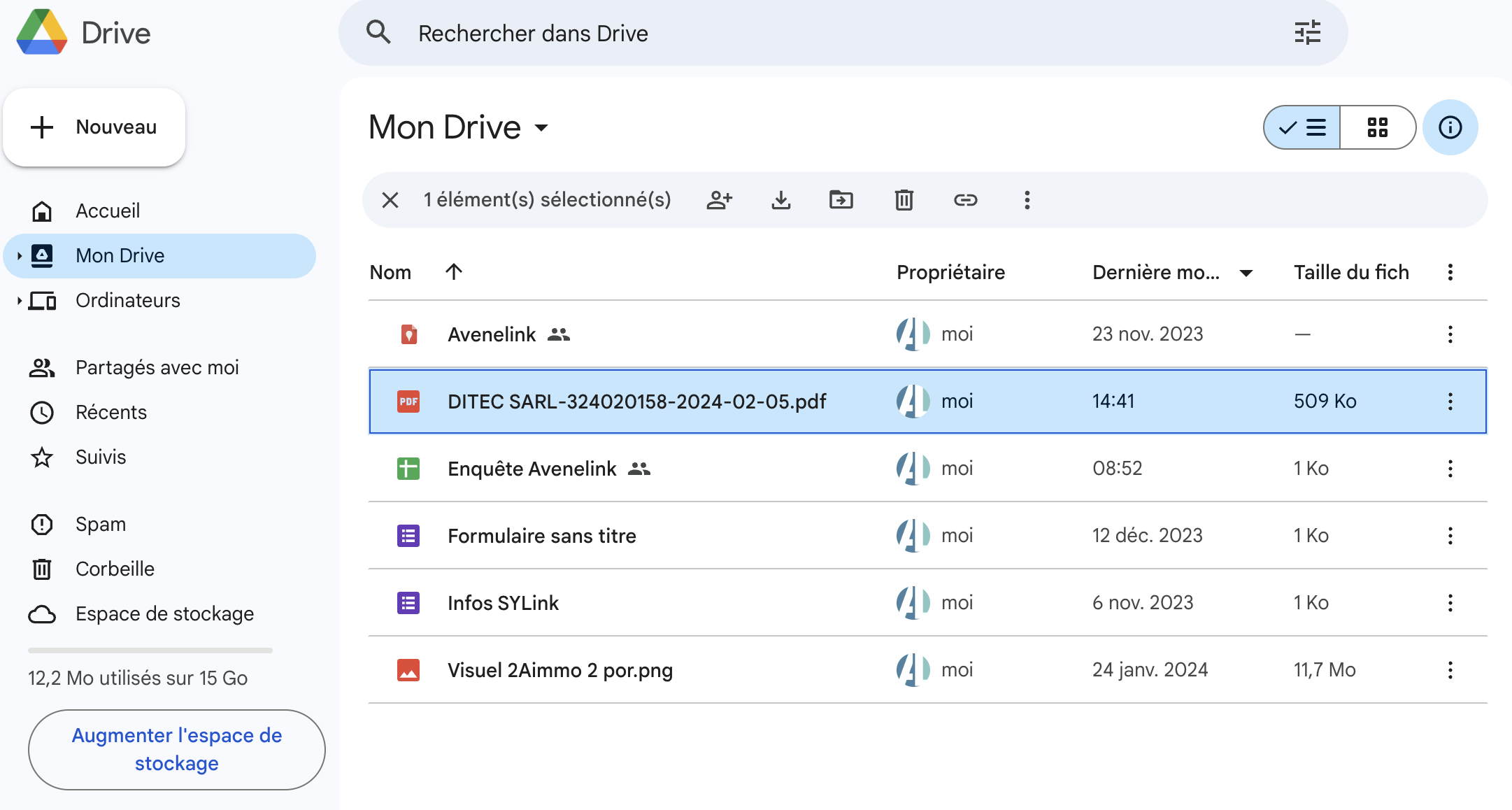
Task: Open advanced search filter options
Action: click(1307, 33)
